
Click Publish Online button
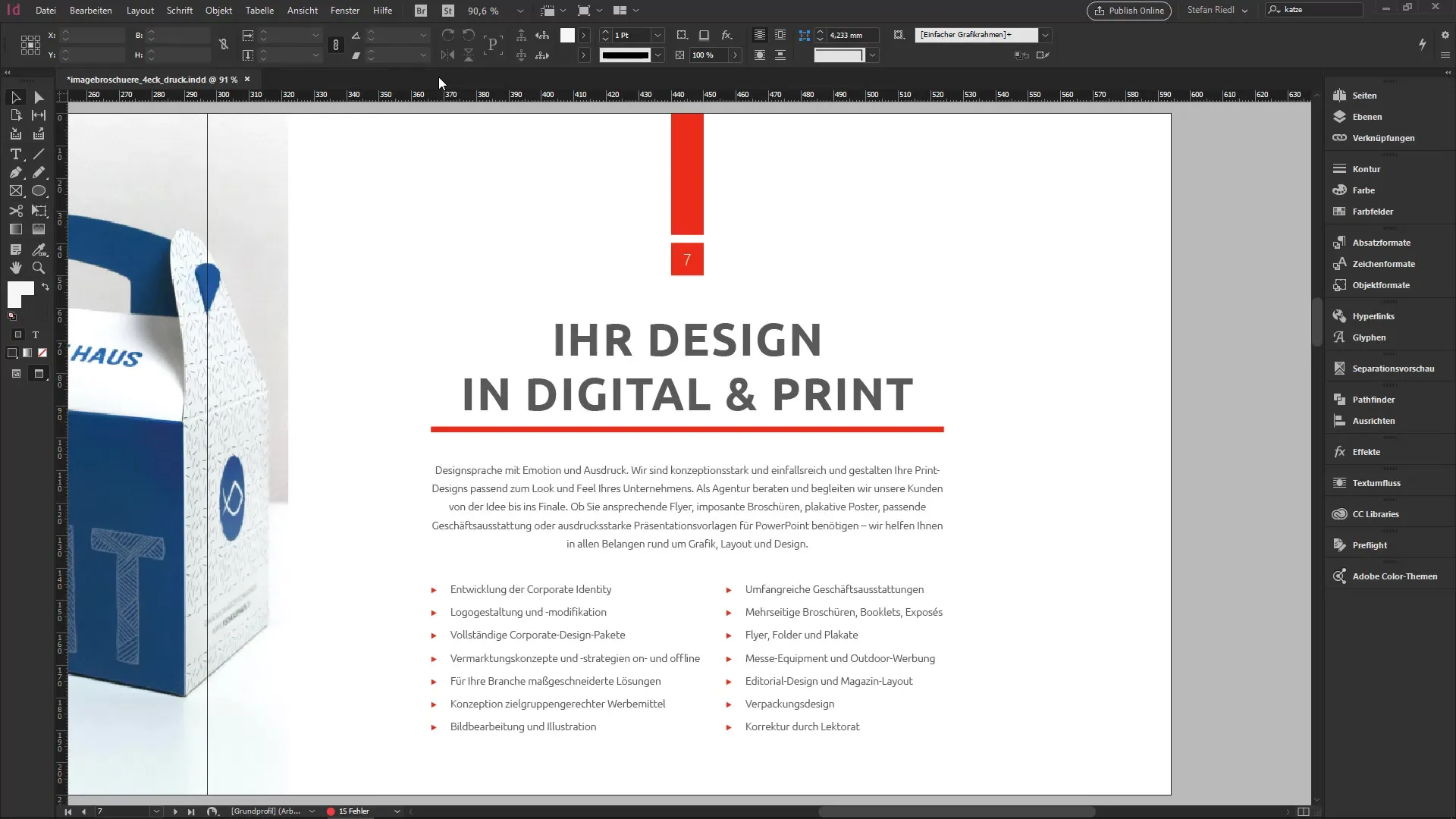tap(1128, 11)
